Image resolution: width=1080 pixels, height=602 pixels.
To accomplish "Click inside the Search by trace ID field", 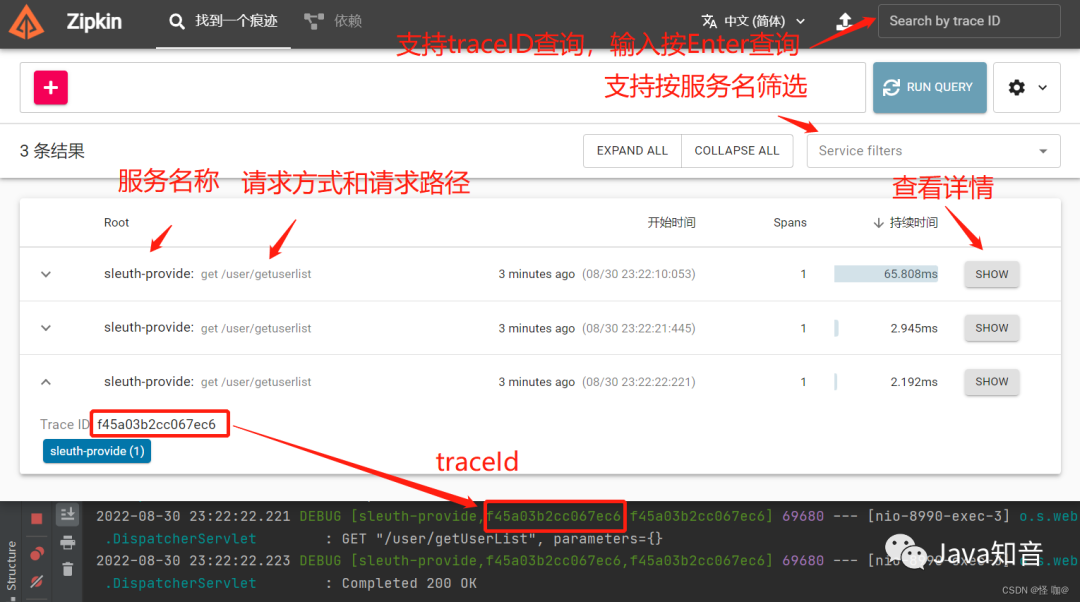I will coord(968,21).
